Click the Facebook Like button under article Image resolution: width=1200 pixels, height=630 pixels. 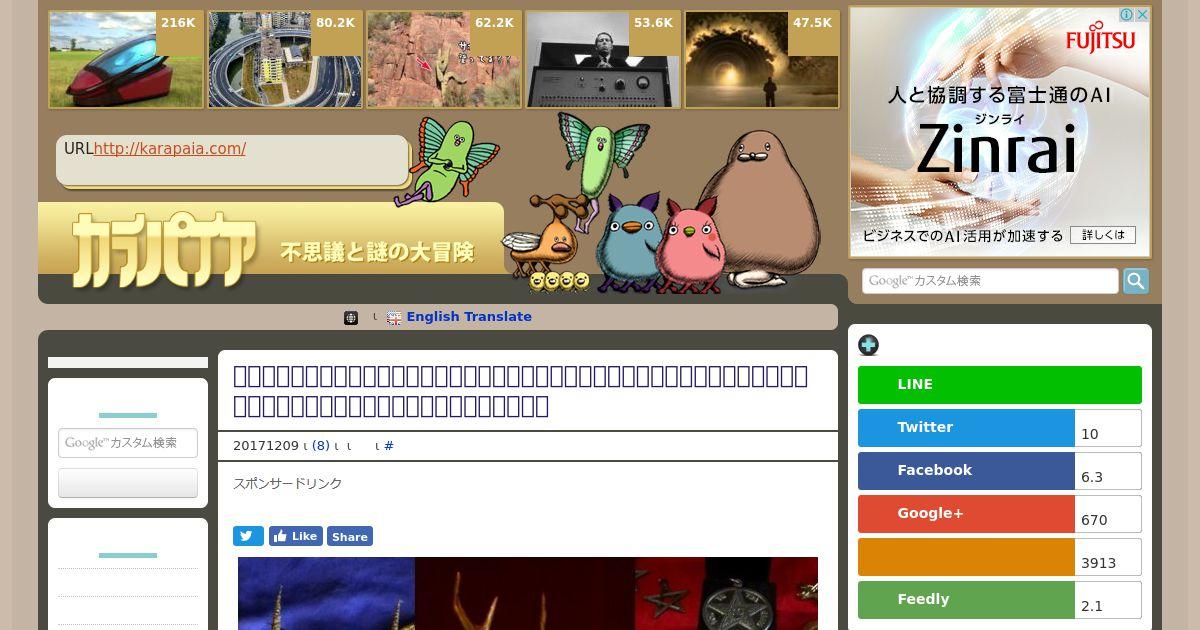coord(295,536)
